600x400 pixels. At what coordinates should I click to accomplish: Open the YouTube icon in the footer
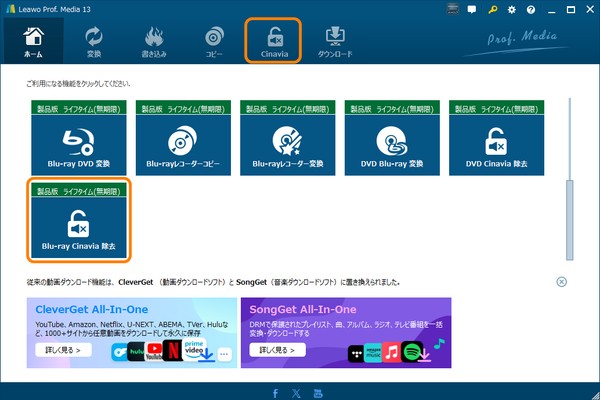pyautogui.click(x=318, y=393)
